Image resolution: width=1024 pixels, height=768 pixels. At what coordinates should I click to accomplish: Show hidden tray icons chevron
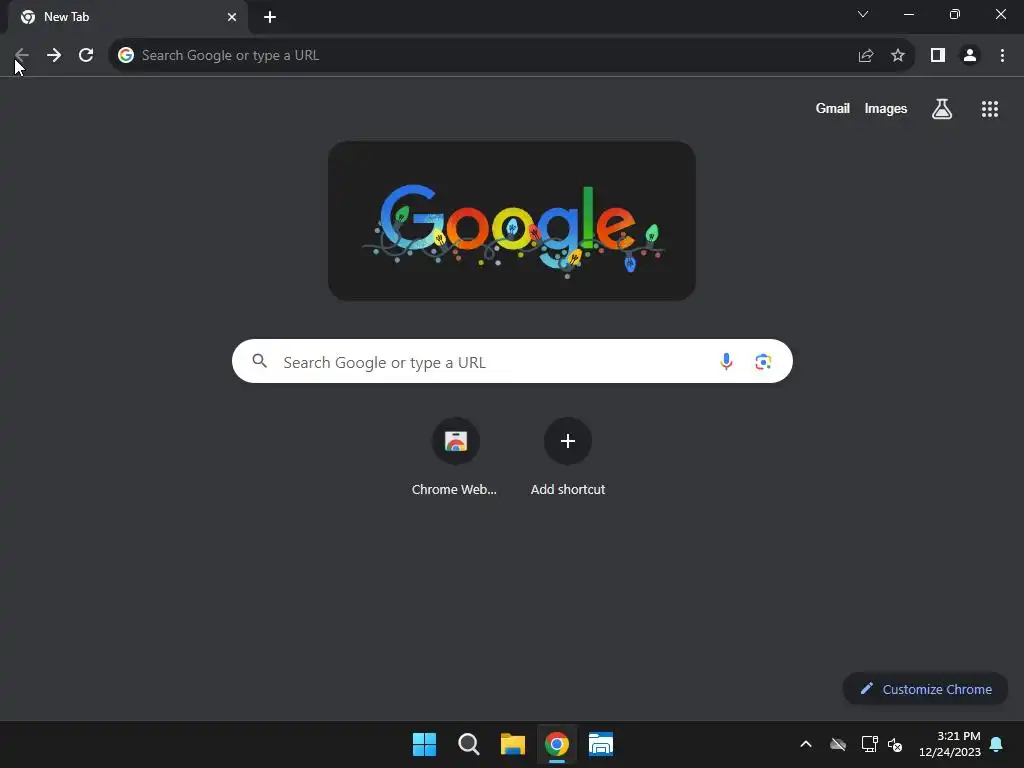(x=806, y=744)
